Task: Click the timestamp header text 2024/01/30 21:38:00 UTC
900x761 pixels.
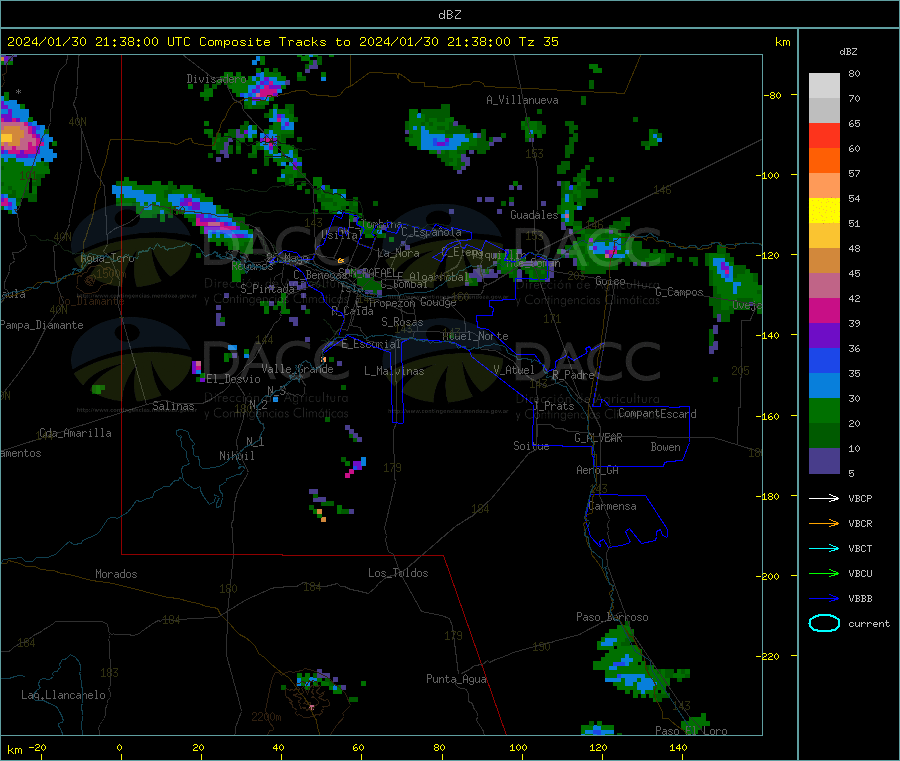Action: click(x=99, y=42)
